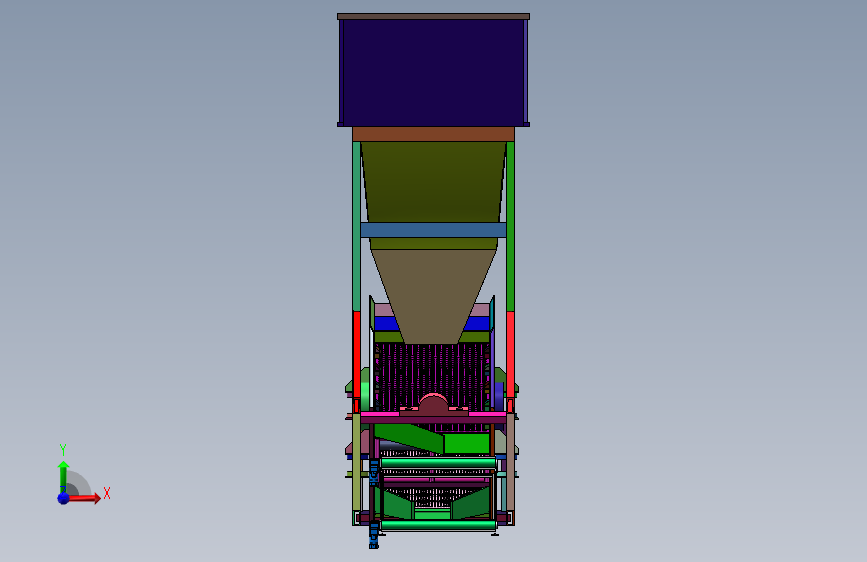
Task: Select the blue horizontal crossbar across the hopper
Action: (434, 230)
